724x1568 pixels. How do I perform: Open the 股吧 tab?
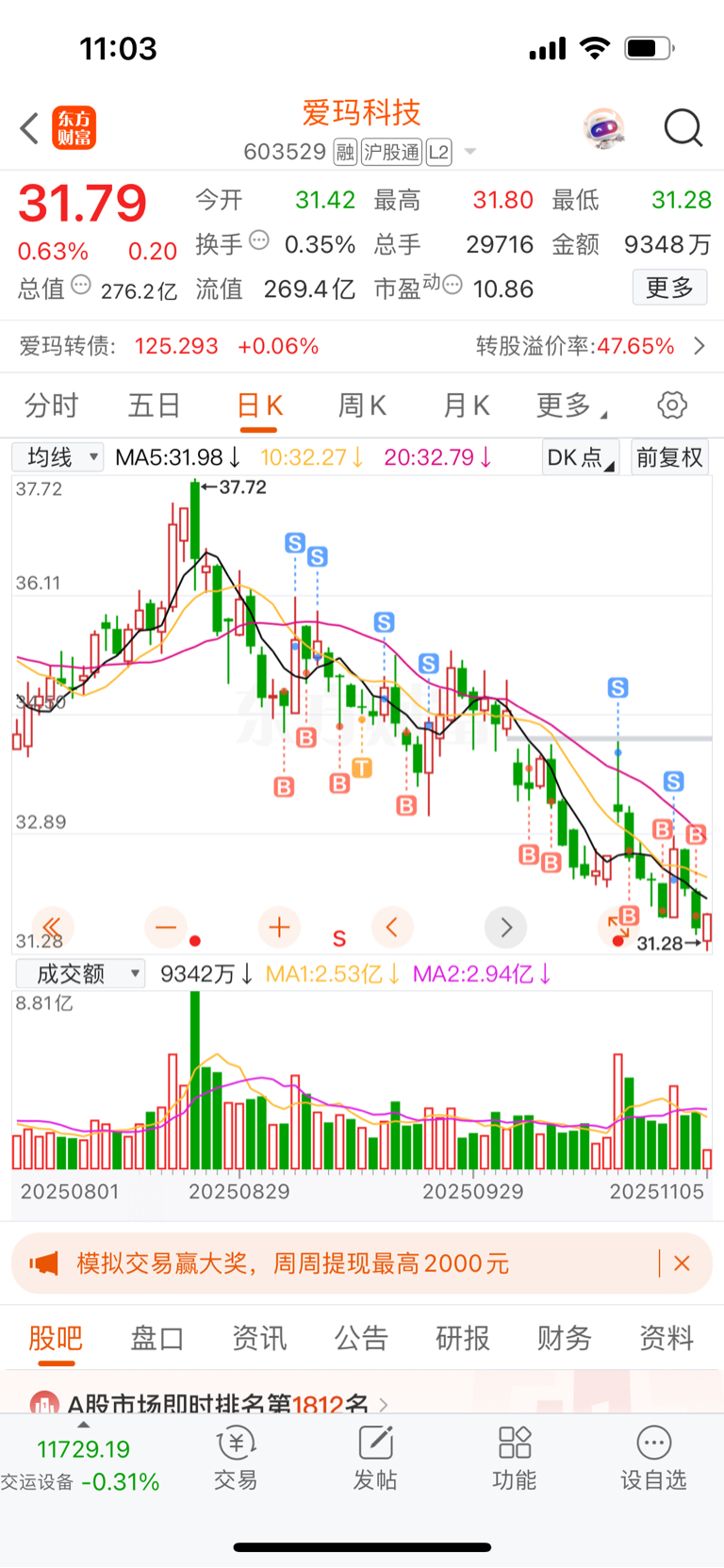(x=56, y=1338)
